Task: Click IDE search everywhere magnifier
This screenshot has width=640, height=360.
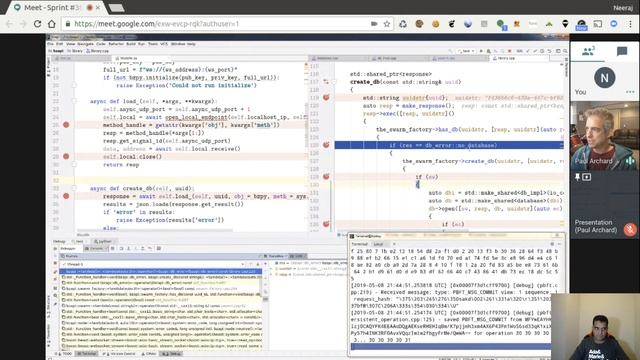Action: click(x=565, y=51)
